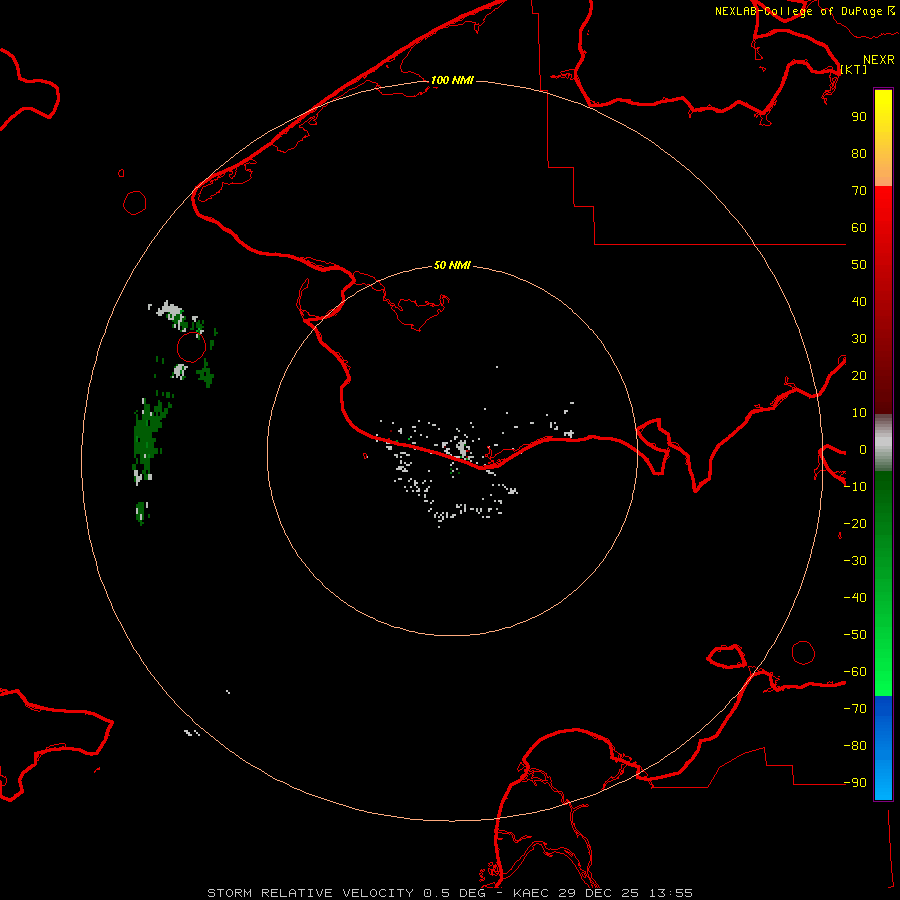Select the NEXLAB-College of DuPage text

coord(799,11)
